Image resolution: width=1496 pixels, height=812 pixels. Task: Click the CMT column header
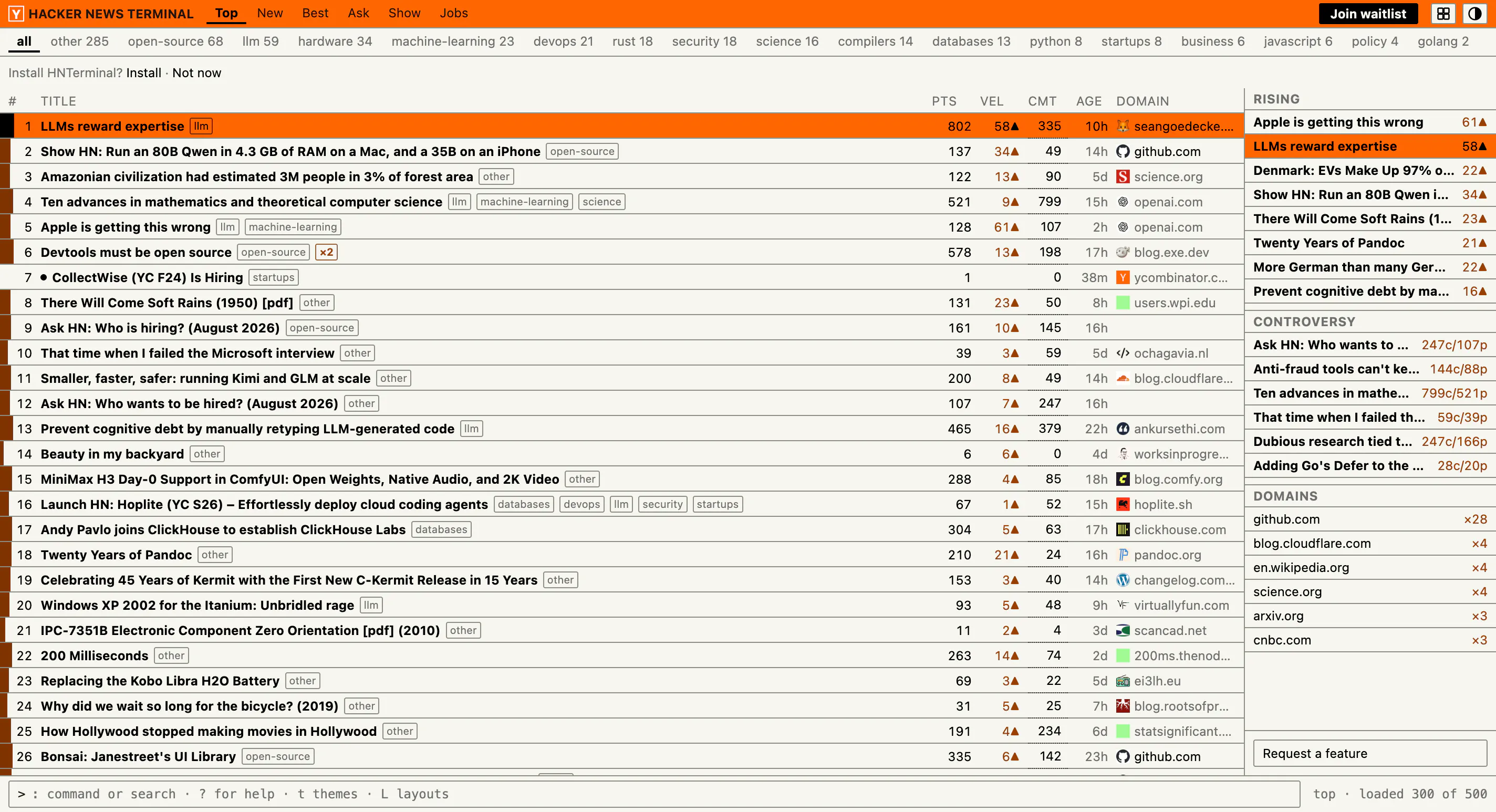coord(1042,101)
